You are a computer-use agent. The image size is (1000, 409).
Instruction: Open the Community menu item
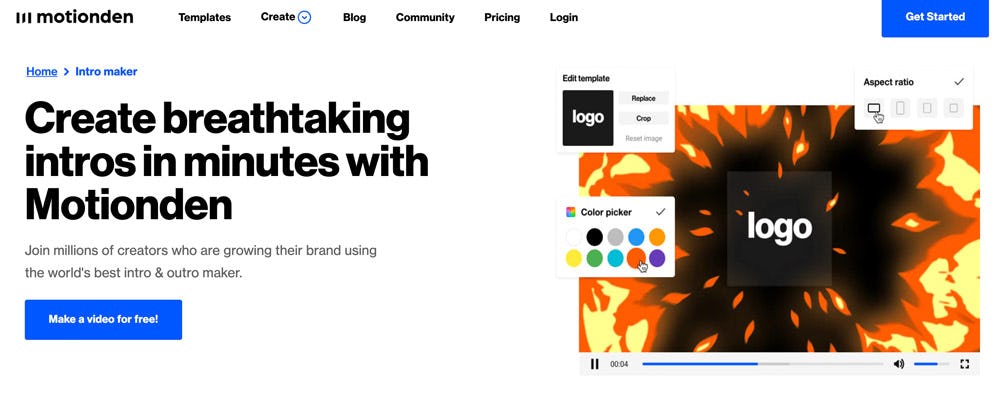pyautogui.click(x=425, y=17)
